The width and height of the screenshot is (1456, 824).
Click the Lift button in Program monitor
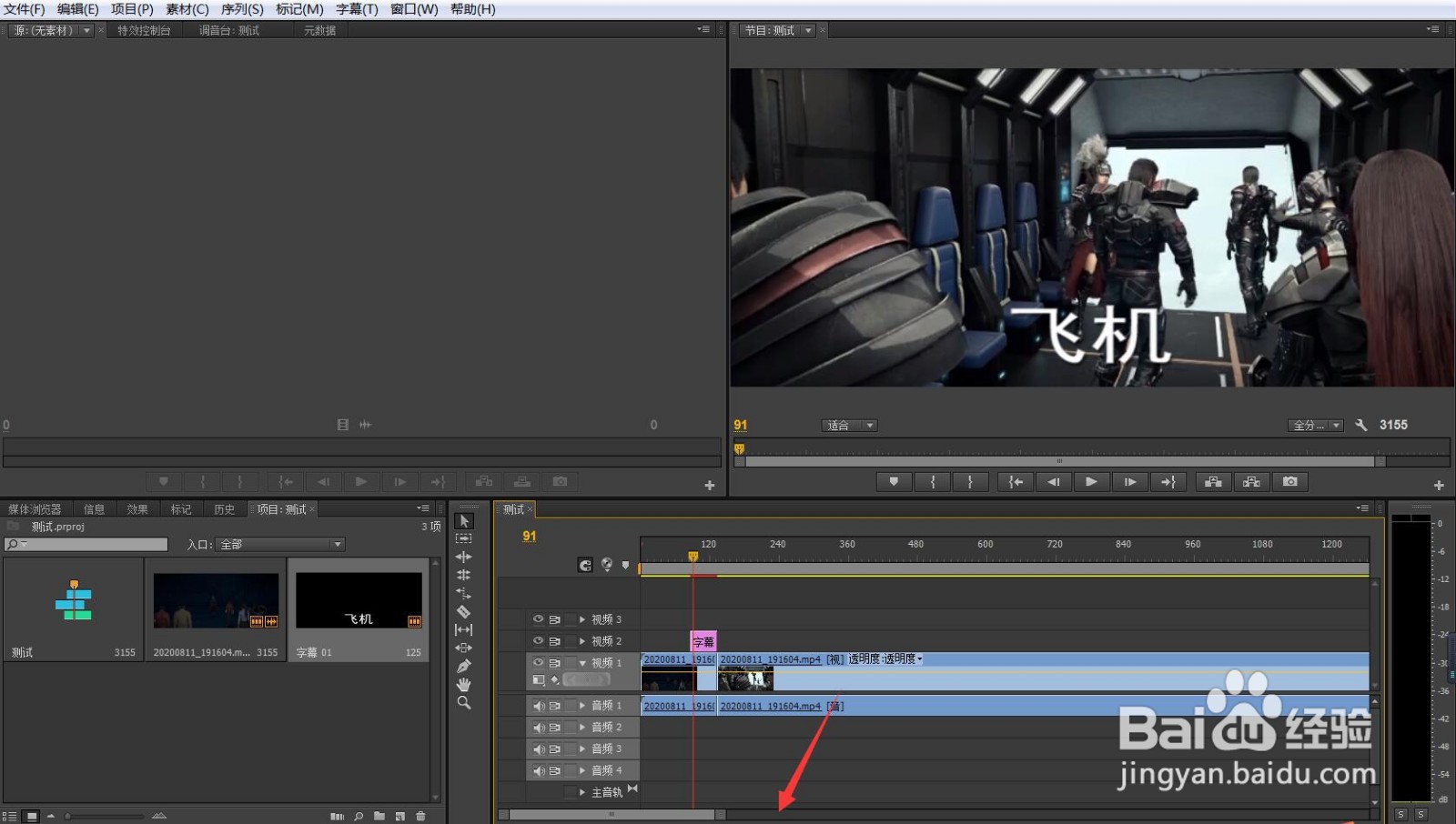click(x=1214, y=482)
